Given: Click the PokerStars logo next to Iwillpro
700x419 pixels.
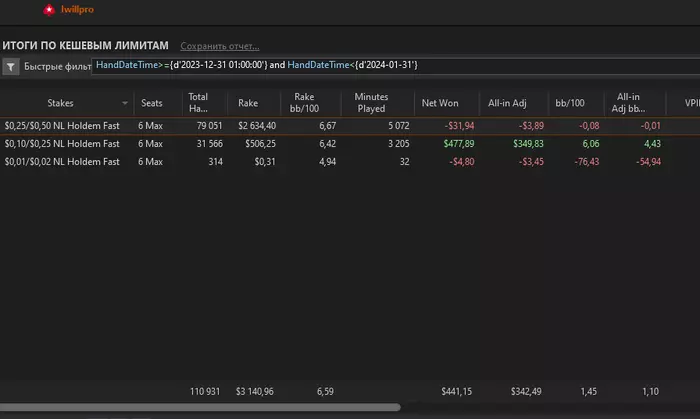Looking at the screenshot, I should point(49,10).
